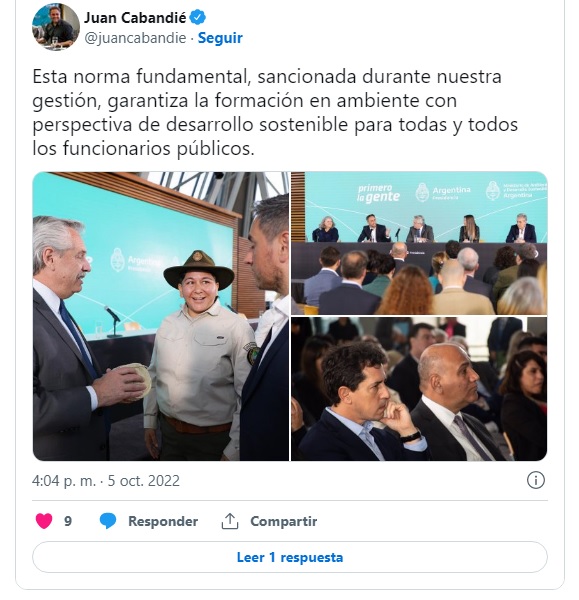
Task: Click the blue verified badge
Action: pos(197,18)
